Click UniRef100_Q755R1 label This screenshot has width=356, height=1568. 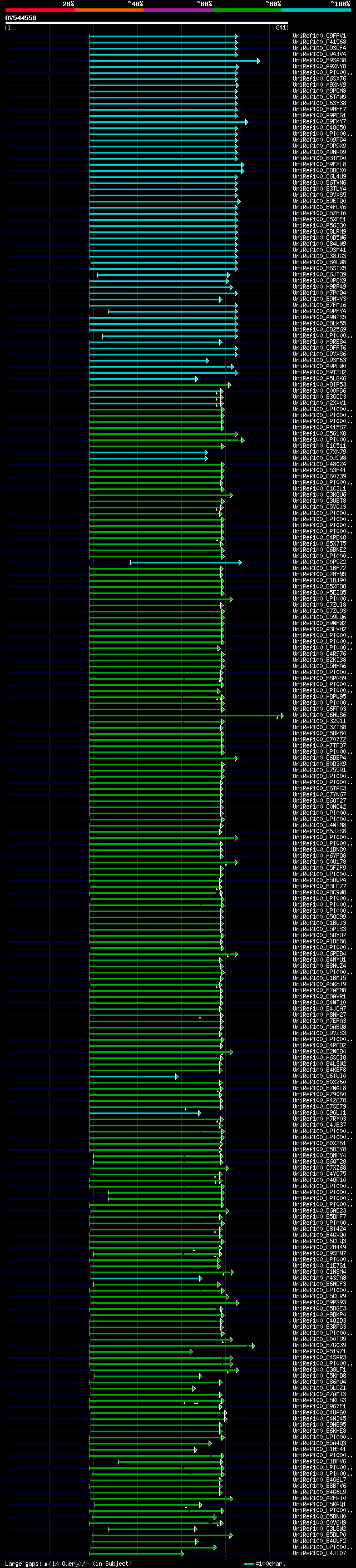319,770
